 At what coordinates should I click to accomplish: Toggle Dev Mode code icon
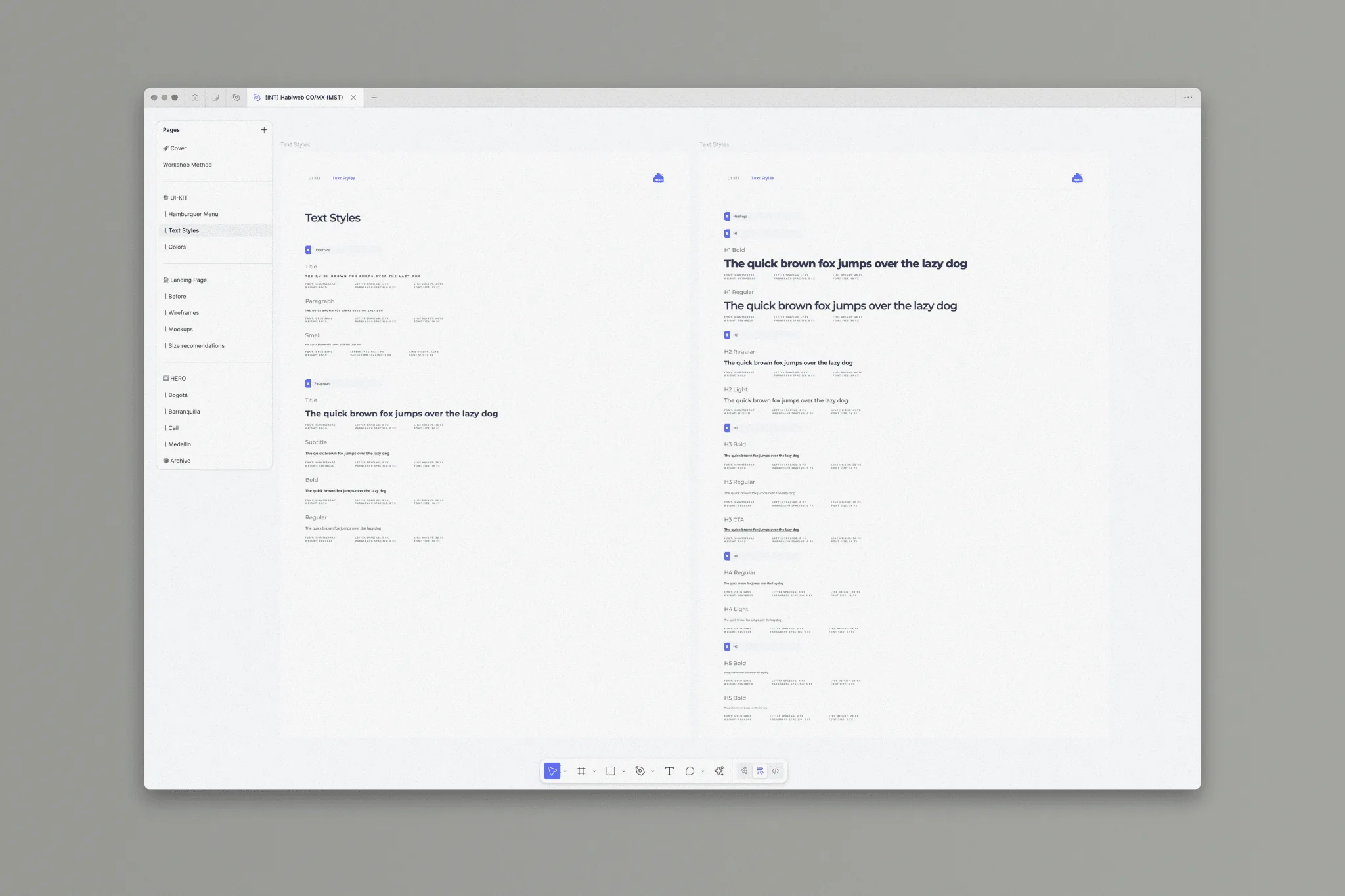coord(776,771)
